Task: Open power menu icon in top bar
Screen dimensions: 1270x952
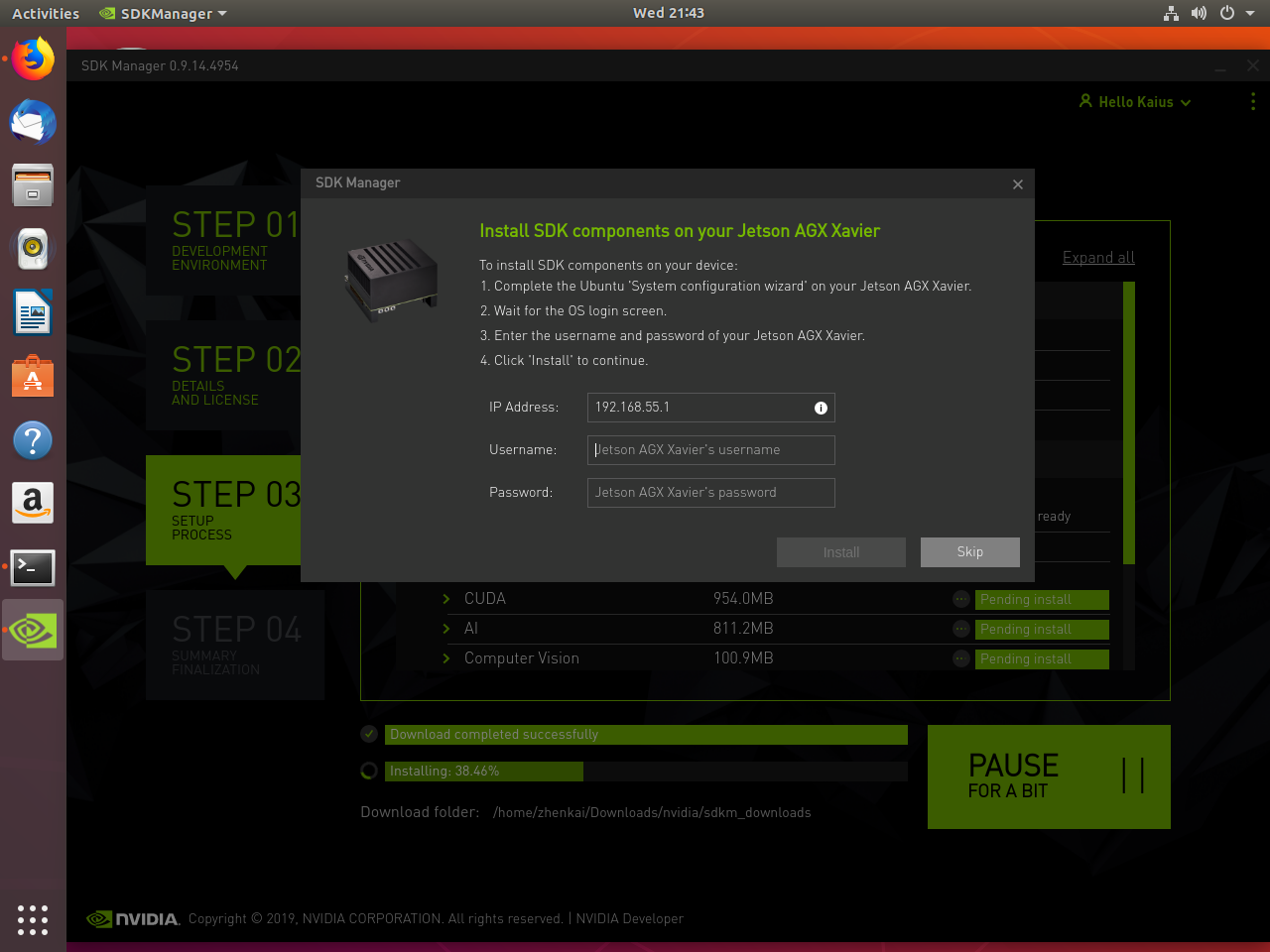Action: [1227, 13]
